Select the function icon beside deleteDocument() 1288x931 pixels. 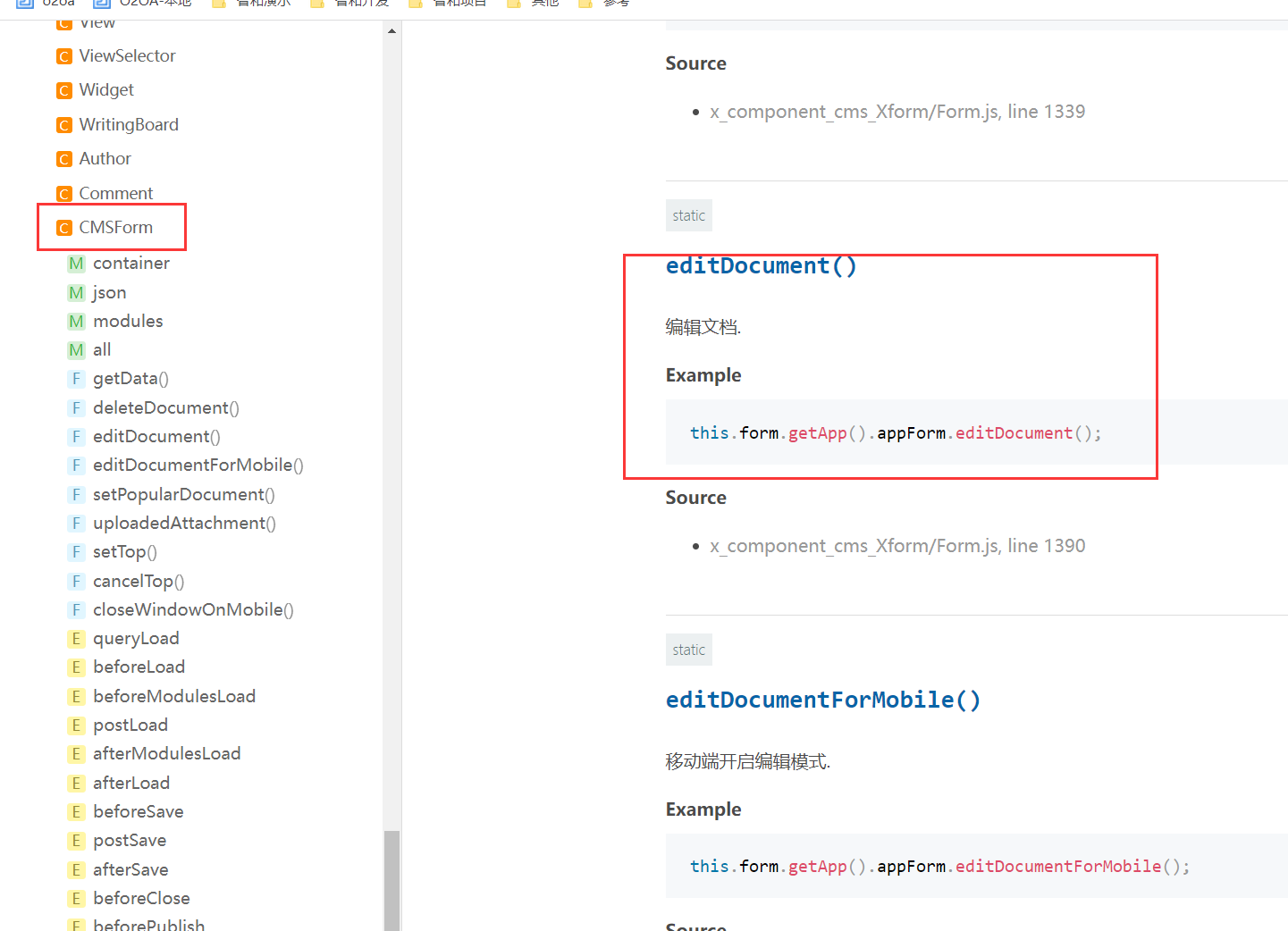coord(77,408)
